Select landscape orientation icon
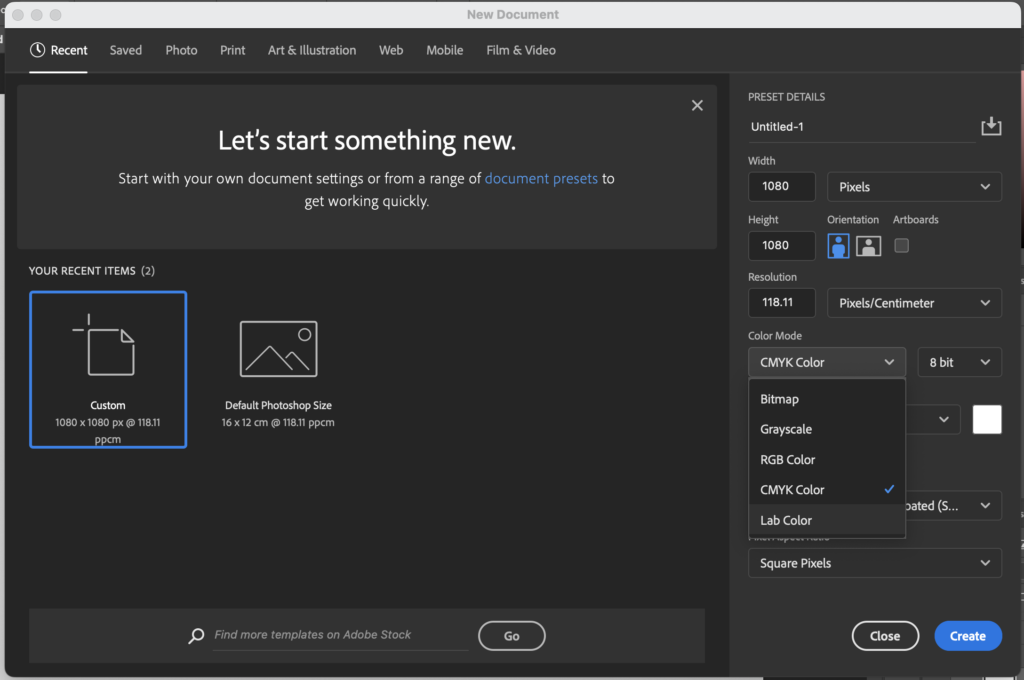This screenshot has width=1024, height=680. (868, 245)
